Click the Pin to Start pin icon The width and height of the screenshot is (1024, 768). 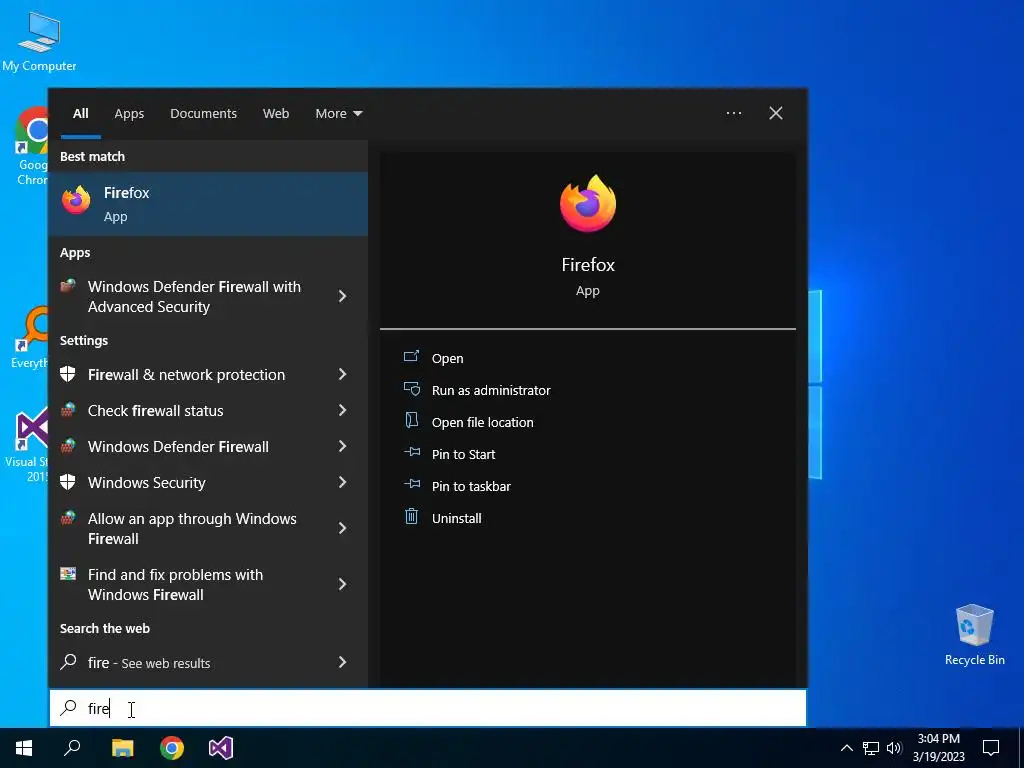click(x=411, y=452)
